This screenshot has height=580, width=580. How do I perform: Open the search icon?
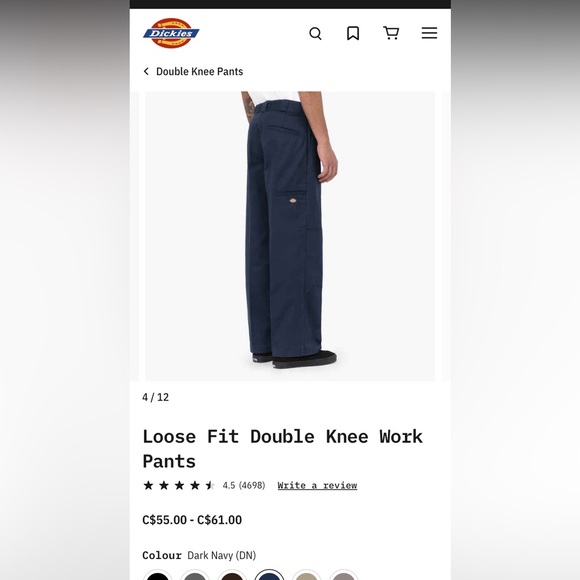(315, 33)
